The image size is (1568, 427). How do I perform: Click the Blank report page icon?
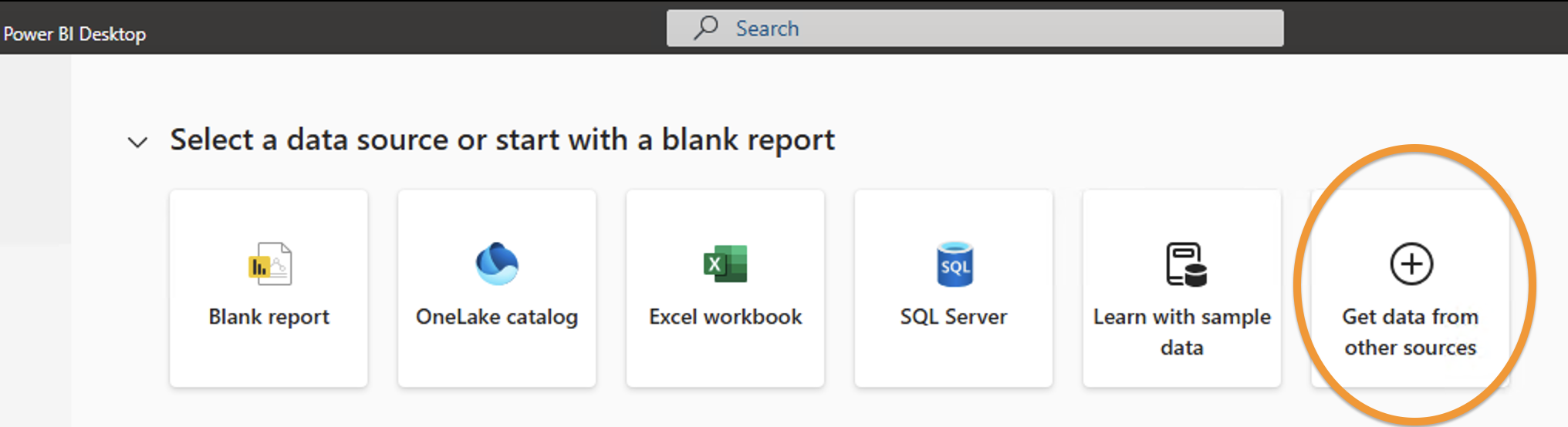point(269,264)
